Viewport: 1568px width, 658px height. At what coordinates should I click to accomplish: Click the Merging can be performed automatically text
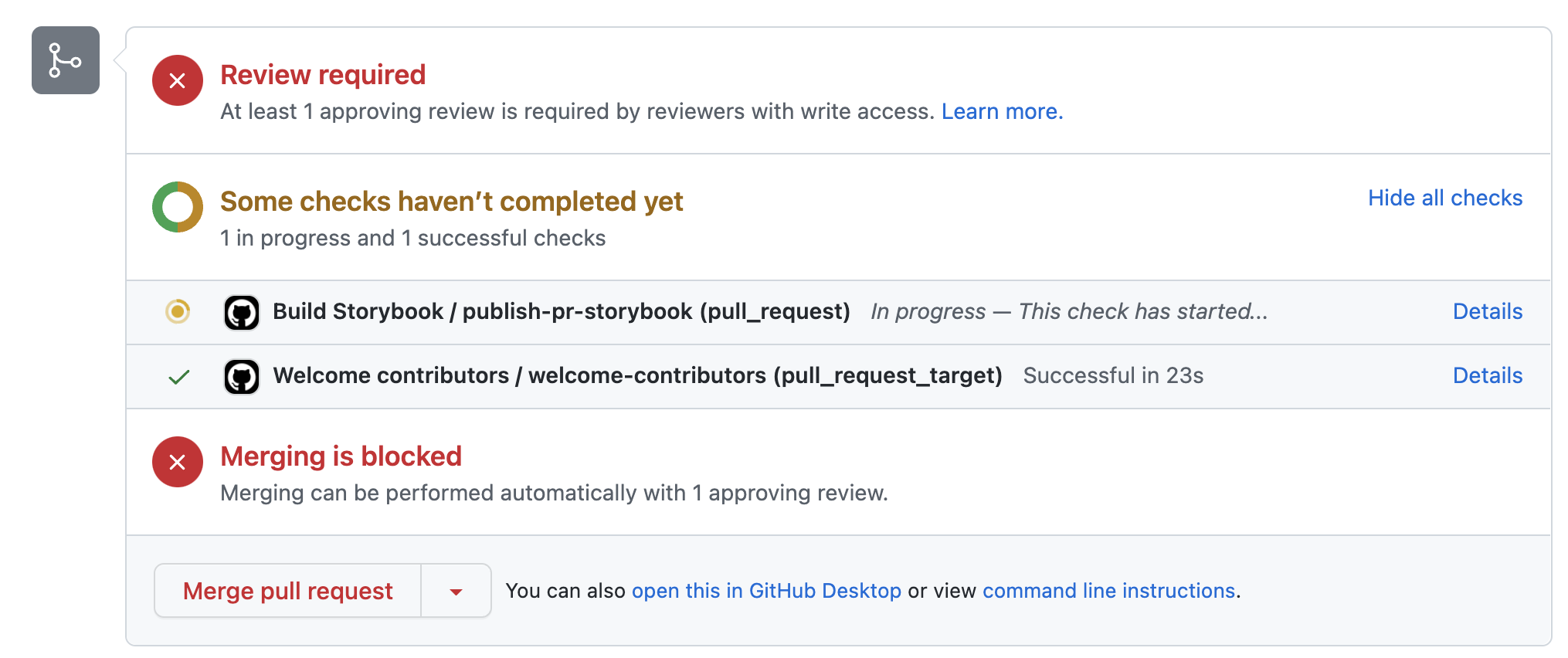coord(555,493)
